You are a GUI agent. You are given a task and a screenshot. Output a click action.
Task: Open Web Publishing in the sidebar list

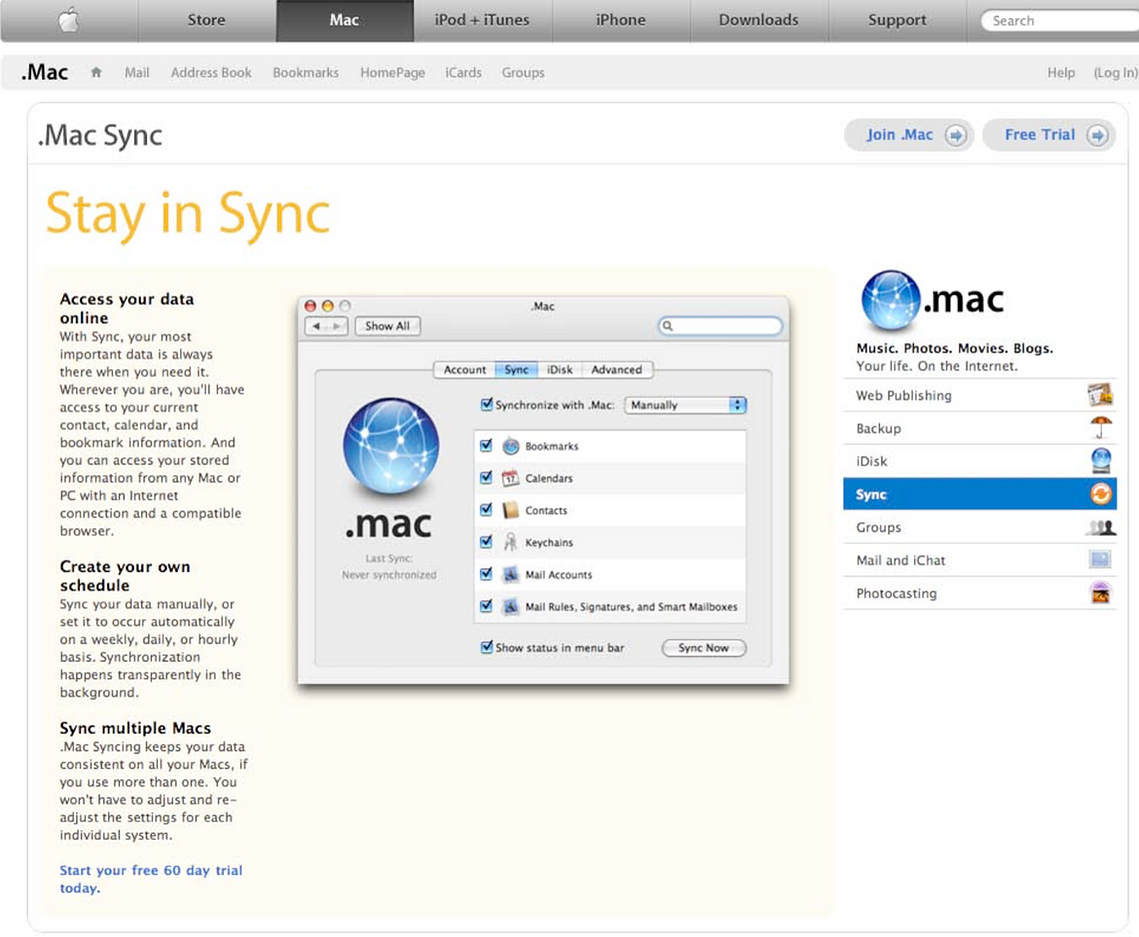point(979,395)
